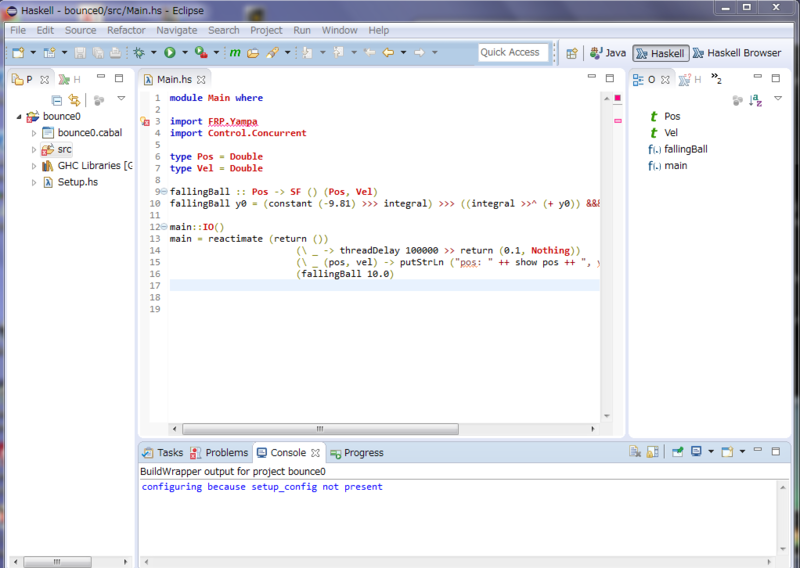Open the Run dropdown arrow
This screenshot has width=800, height=568.
185,53
